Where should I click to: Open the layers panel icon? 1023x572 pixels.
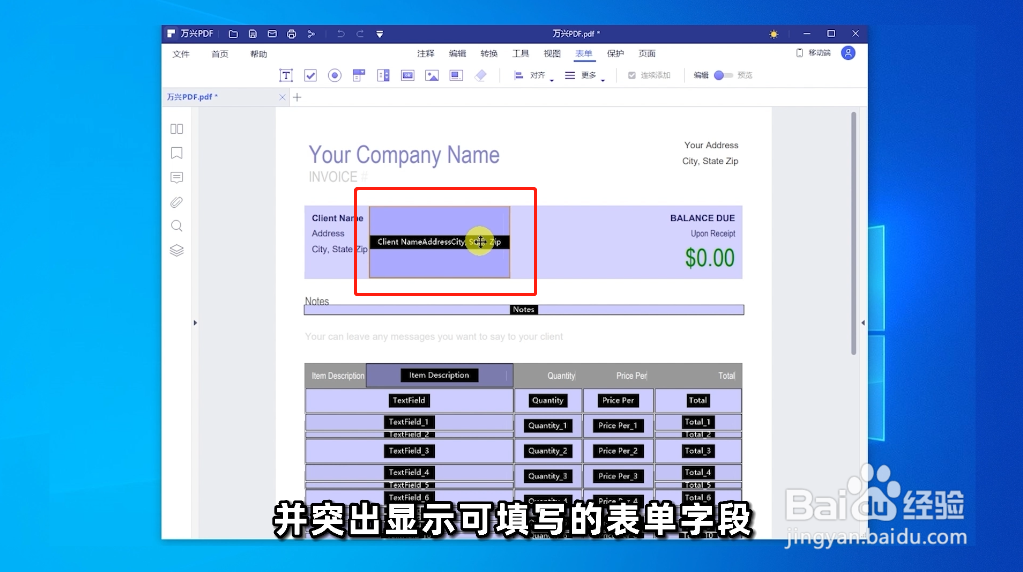tap(177, 250)
